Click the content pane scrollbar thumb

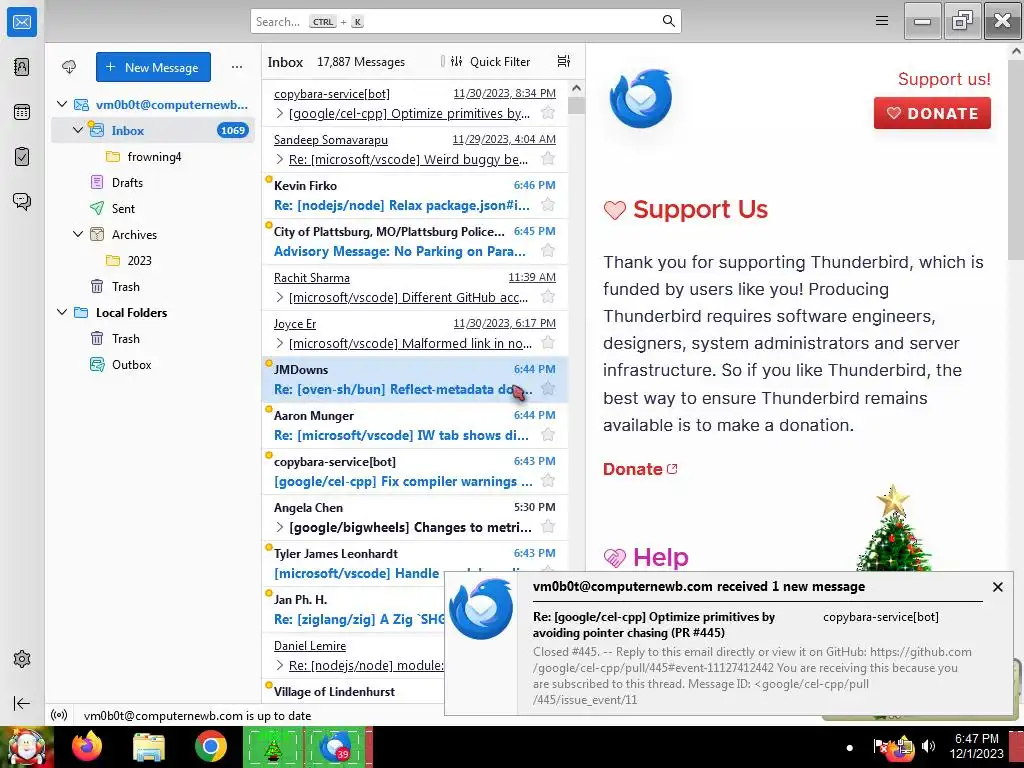1017,160
